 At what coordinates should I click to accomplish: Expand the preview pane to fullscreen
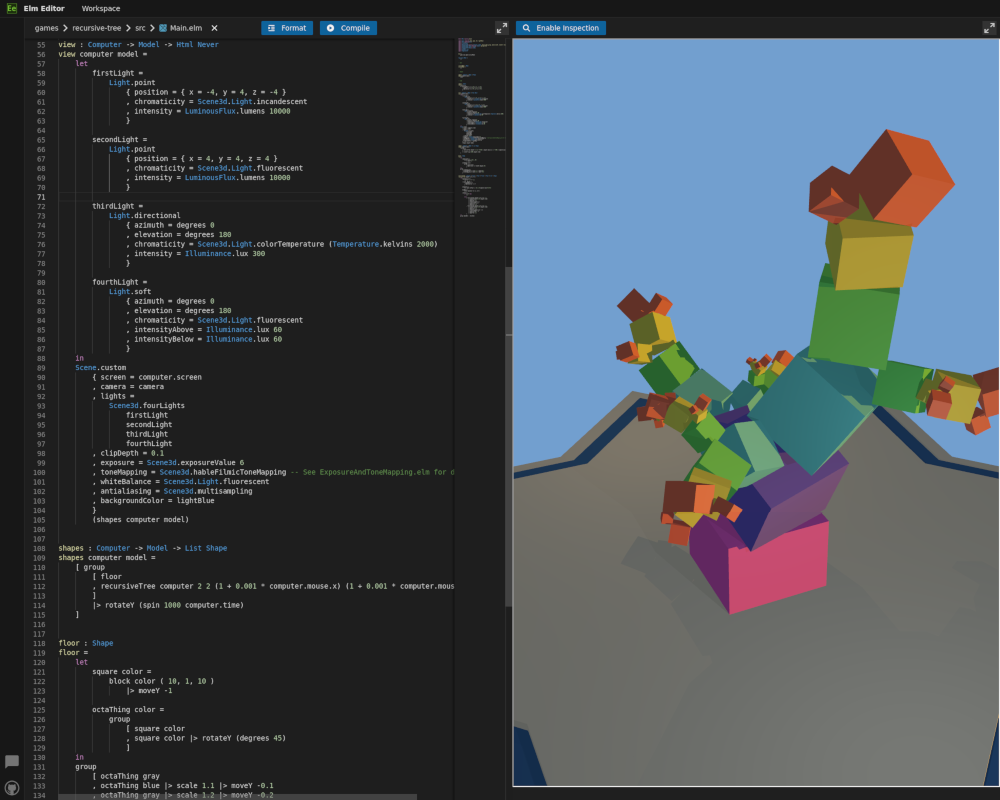click(x=989, y=28)
